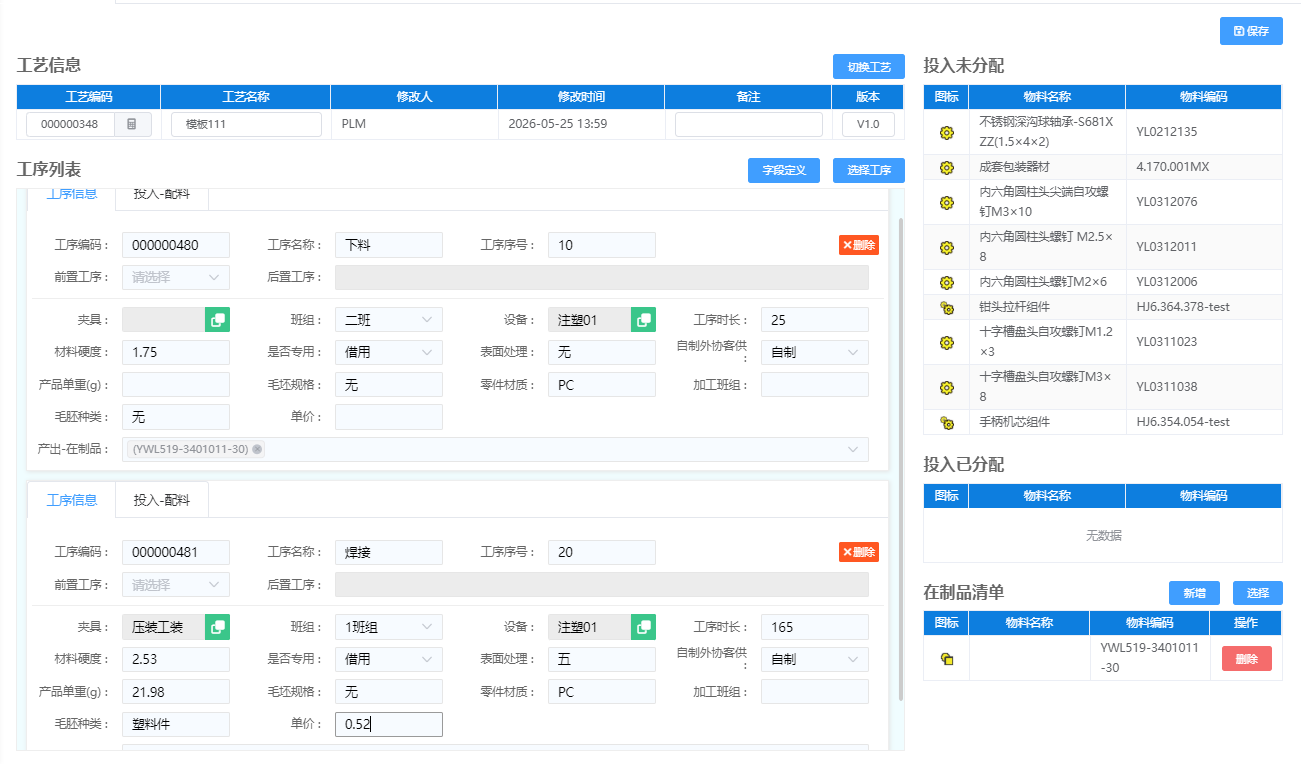Open 是否专用 dropdown in 焊接 section
1301x764 pixels.
tap(389, 659)
